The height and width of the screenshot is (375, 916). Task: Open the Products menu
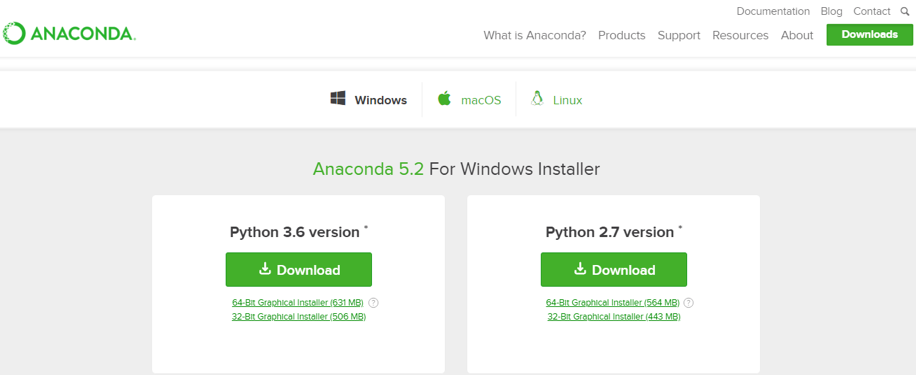(x=622, y=35)
